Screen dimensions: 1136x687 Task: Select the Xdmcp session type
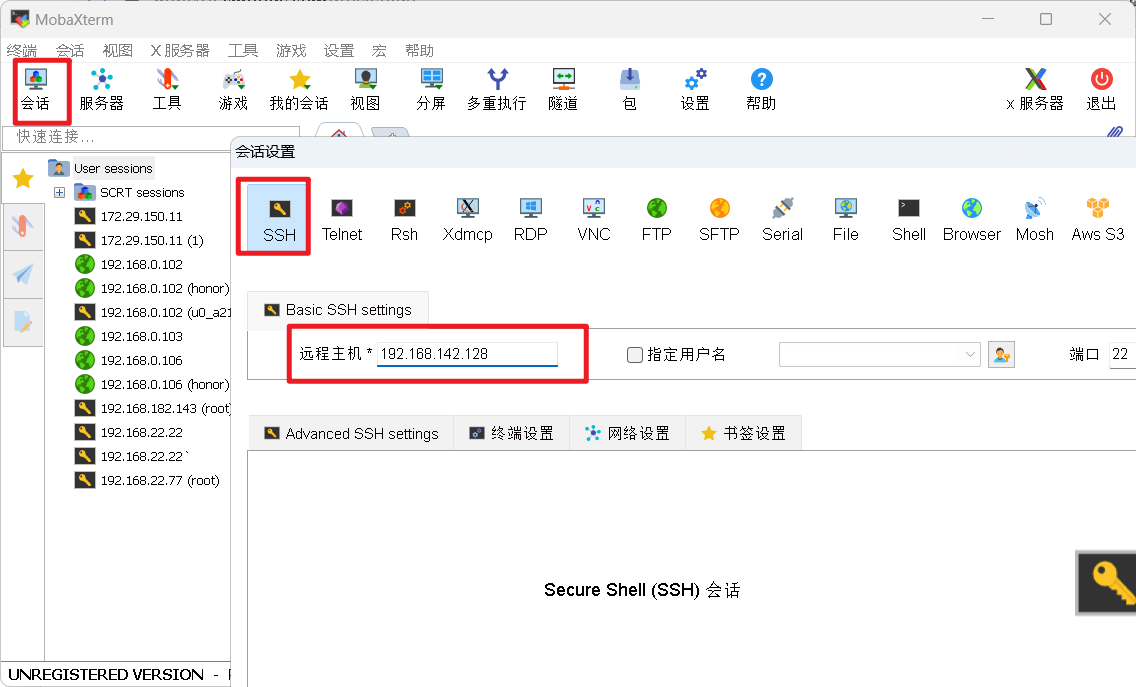click(x=467, y=220)
